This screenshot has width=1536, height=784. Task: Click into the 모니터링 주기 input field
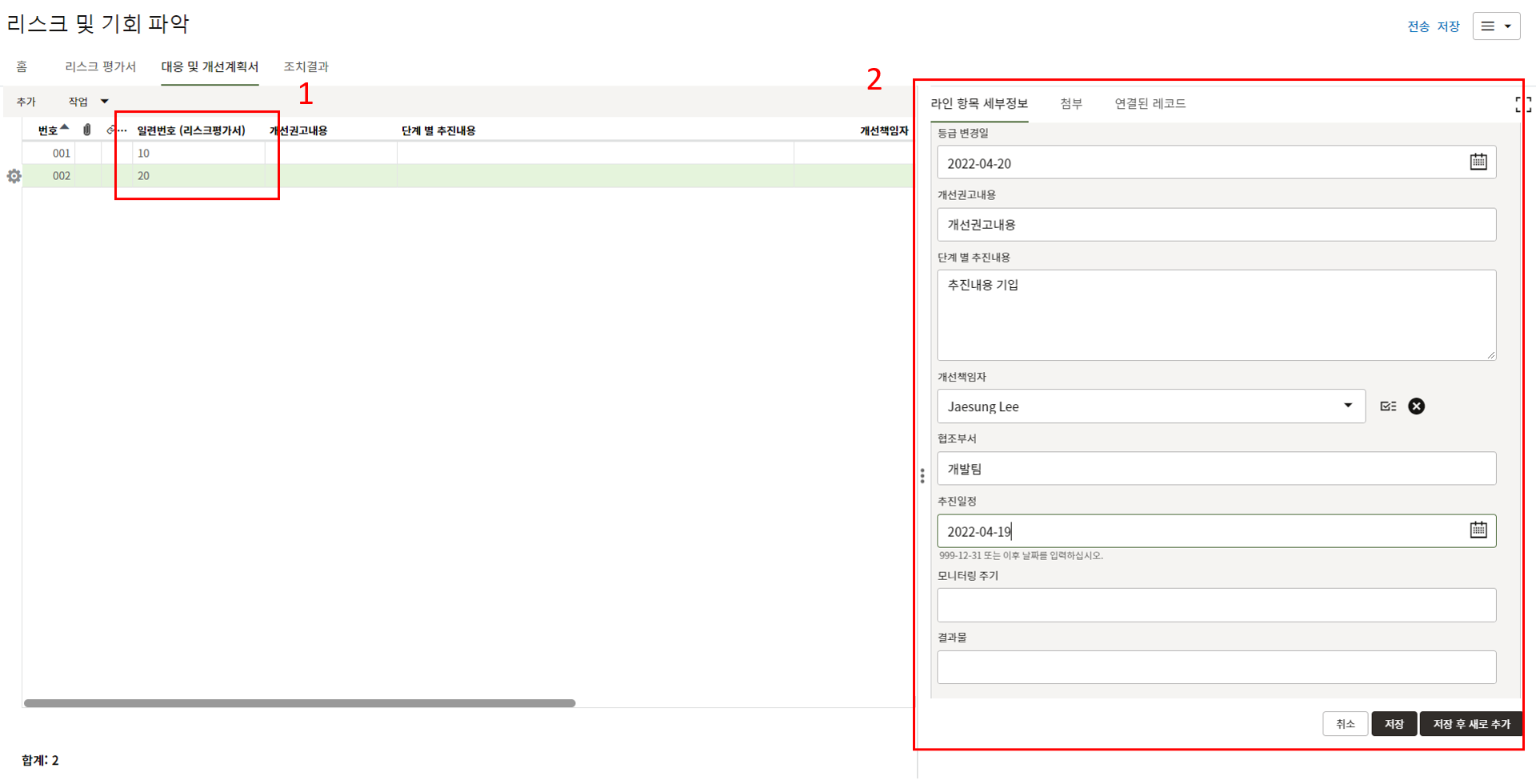[1215, 606]
